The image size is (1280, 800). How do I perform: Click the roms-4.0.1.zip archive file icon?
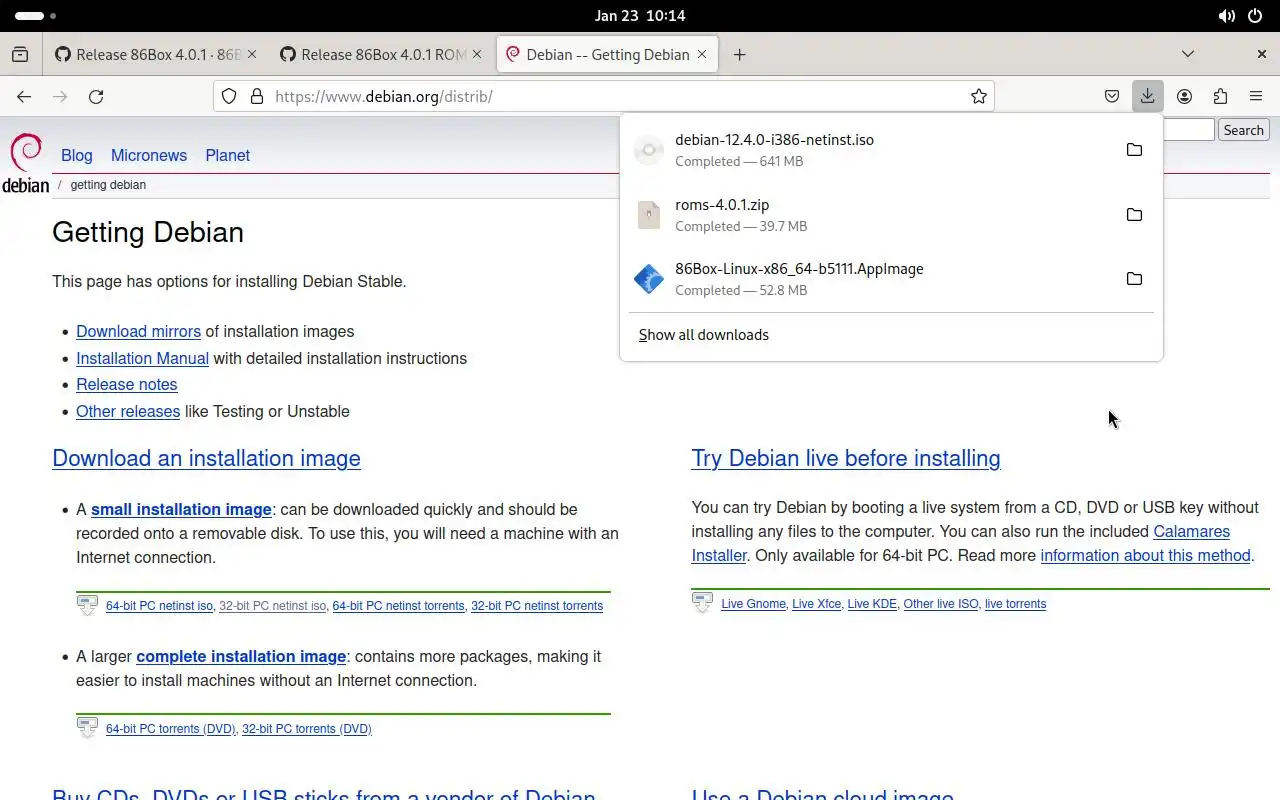[649, 215]
